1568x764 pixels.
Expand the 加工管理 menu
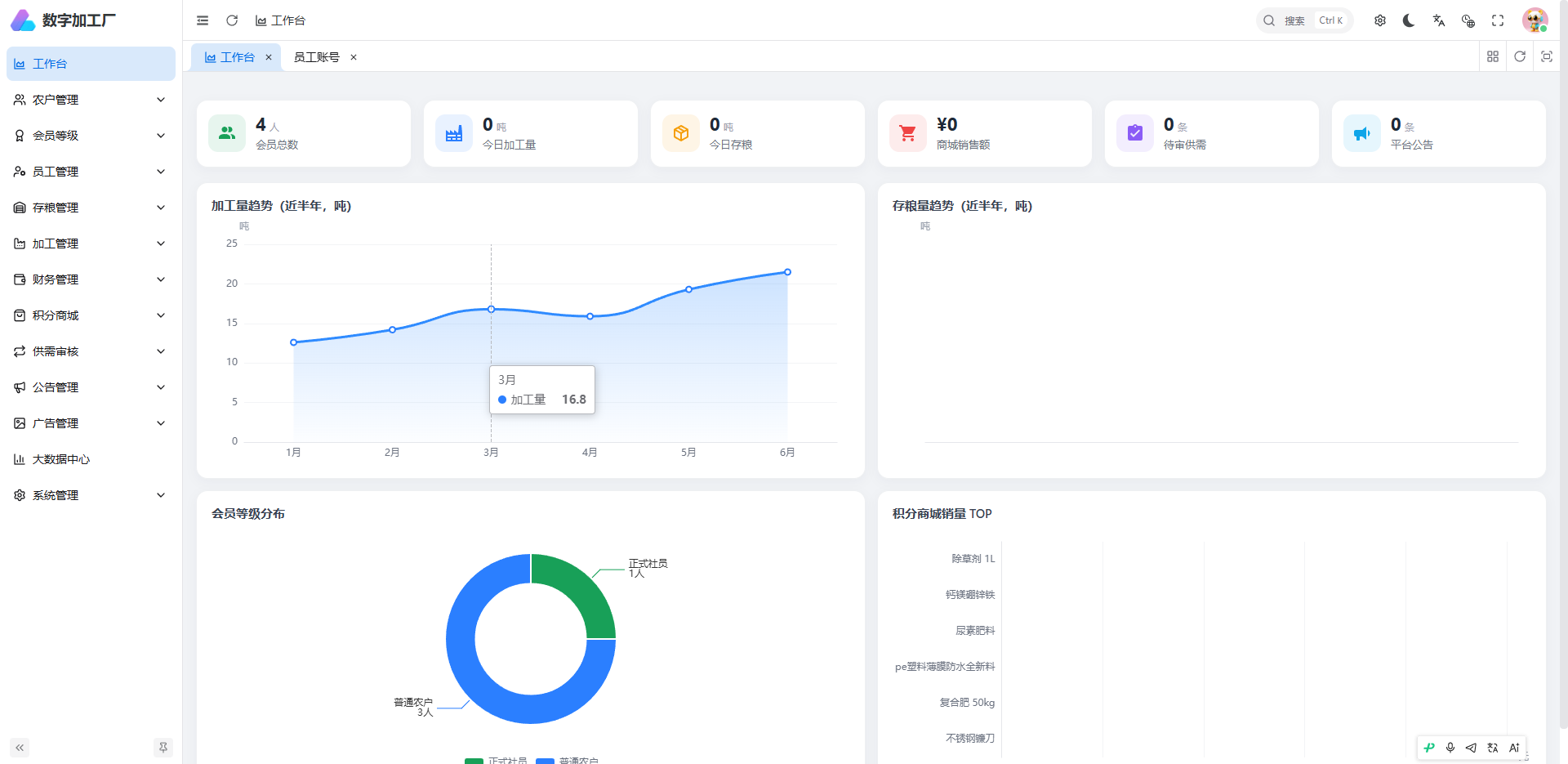[x=91, y=243]
